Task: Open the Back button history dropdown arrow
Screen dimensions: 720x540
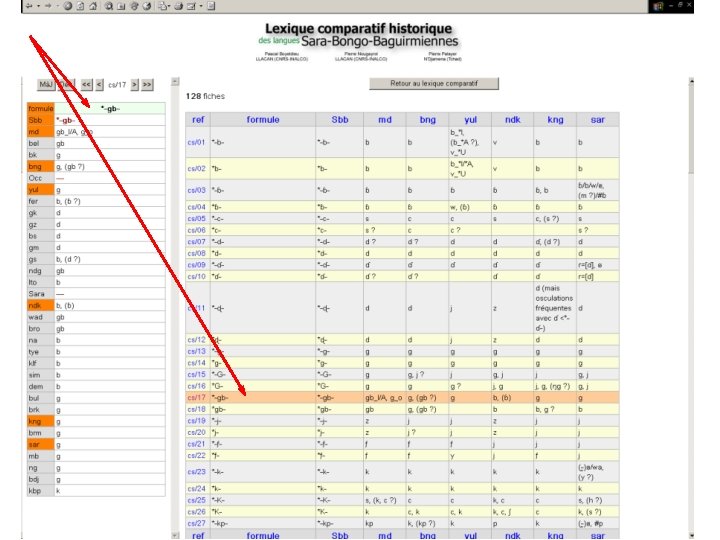Action: coord(39,6)
